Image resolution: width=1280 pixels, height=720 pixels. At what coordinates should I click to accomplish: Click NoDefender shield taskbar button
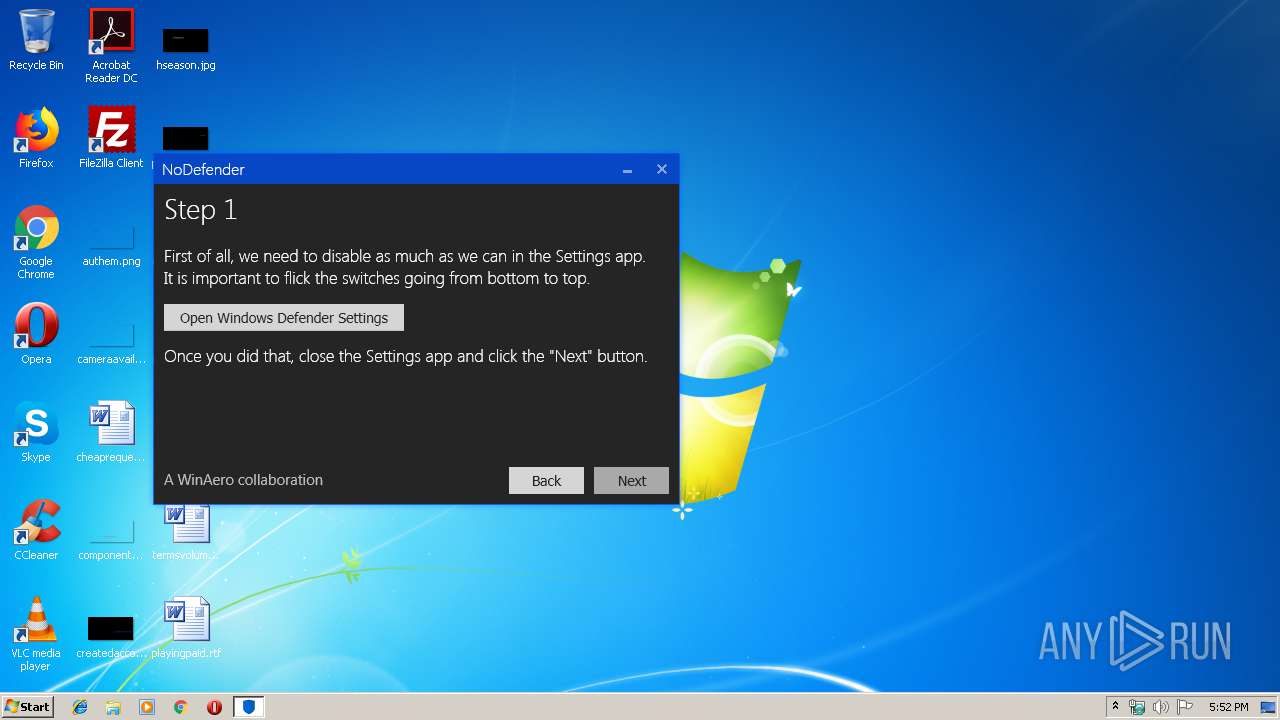tap(249, 707)
